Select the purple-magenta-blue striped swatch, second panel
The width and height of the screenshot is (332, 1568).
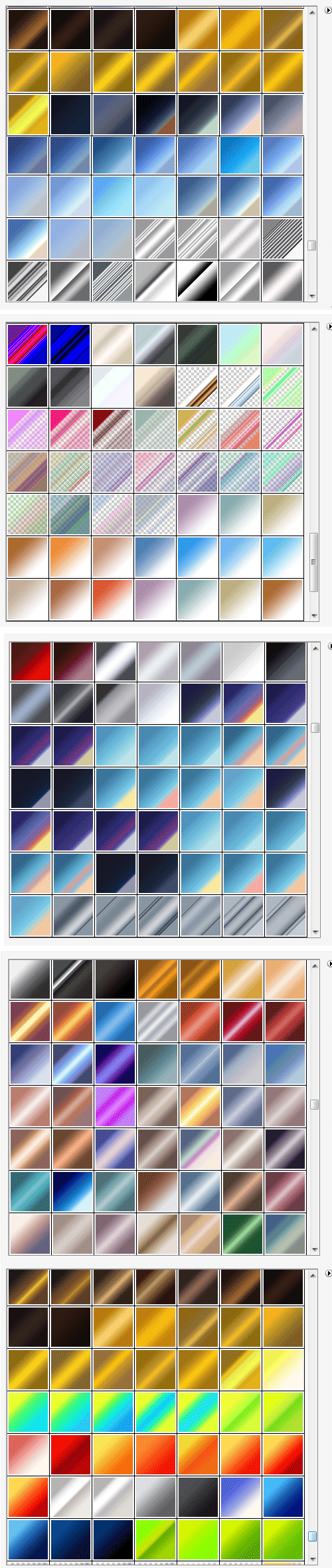[28, 344]
